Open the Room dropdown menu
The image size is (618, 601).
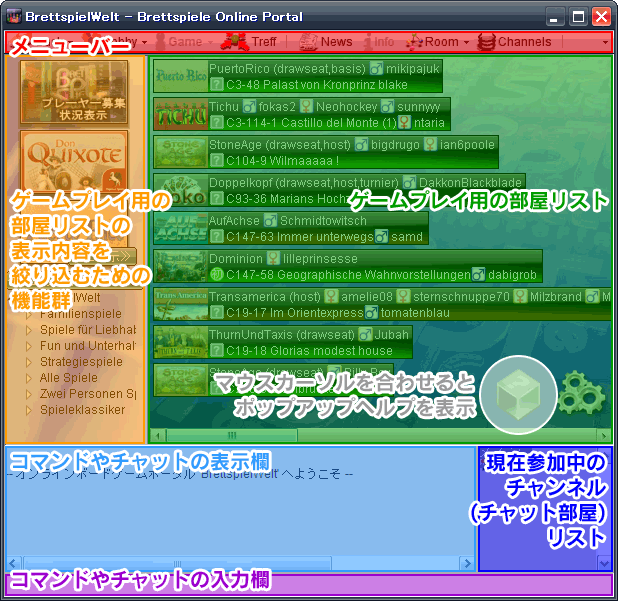coord(440,42)
